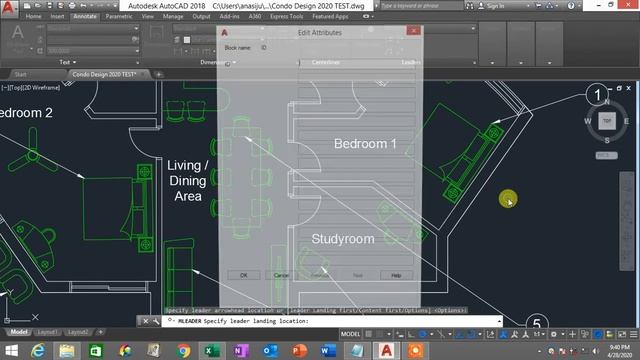
Task: Toggle polar tracking in status bar
Action: coord(422,334)
